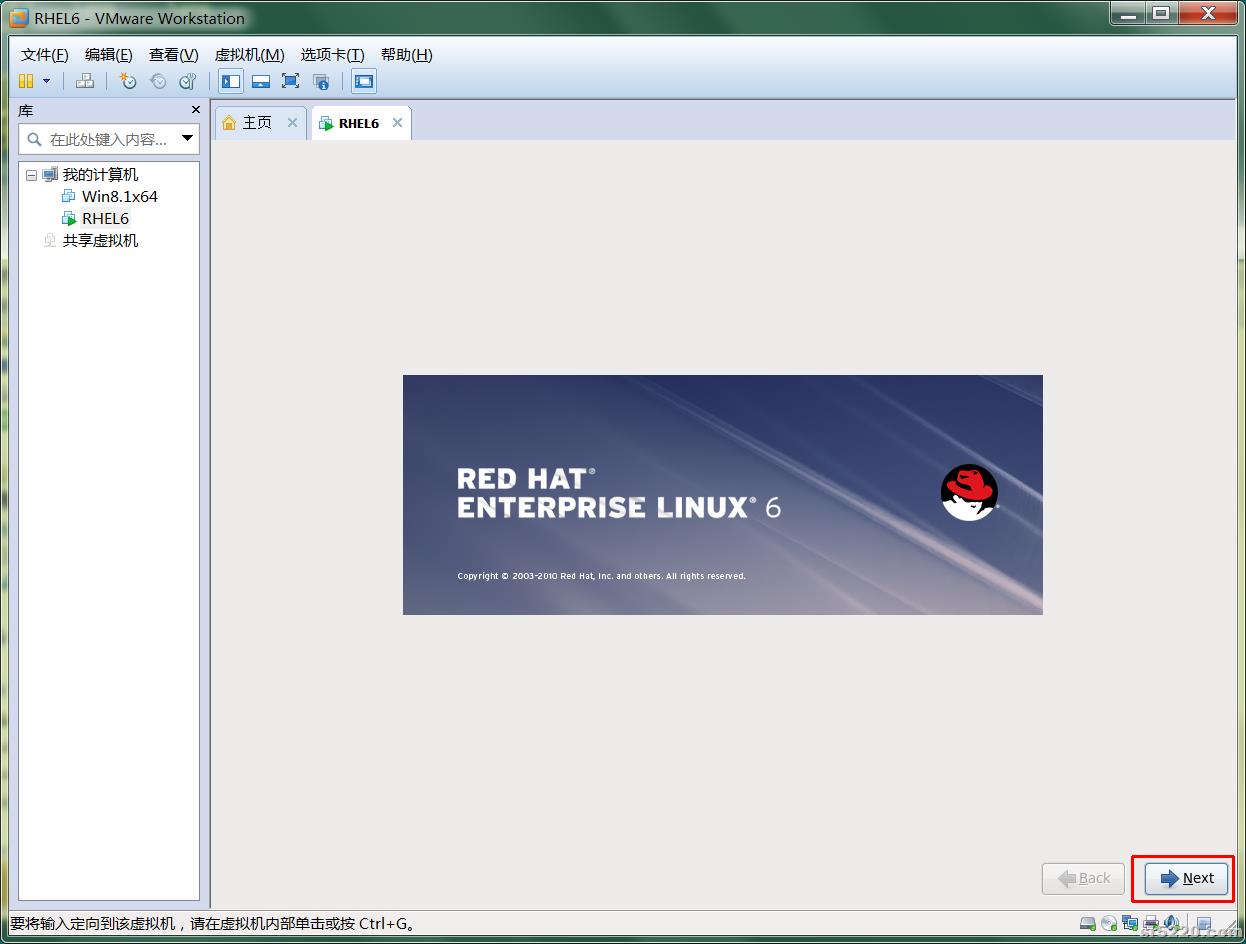Open the 编辑(E) menu
1246x944 pixels.
(109, 54)
